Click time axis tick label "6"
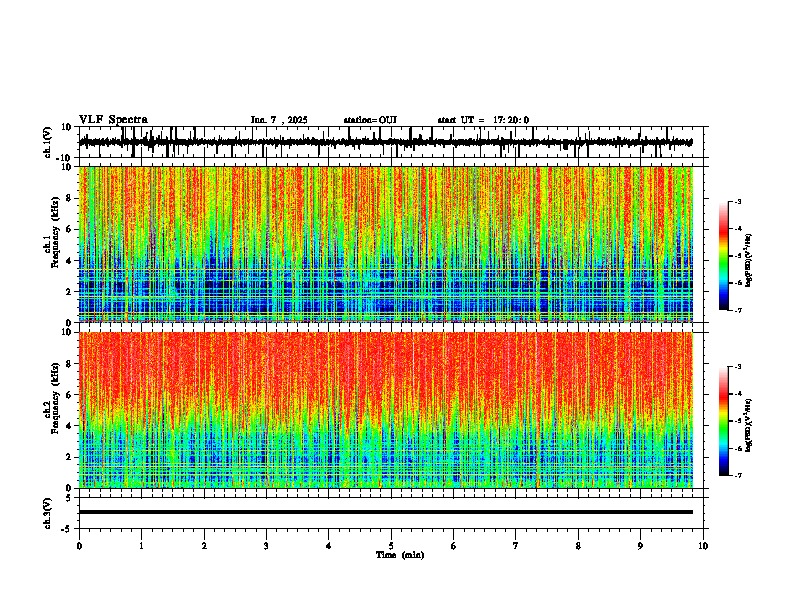 point(454,546)
